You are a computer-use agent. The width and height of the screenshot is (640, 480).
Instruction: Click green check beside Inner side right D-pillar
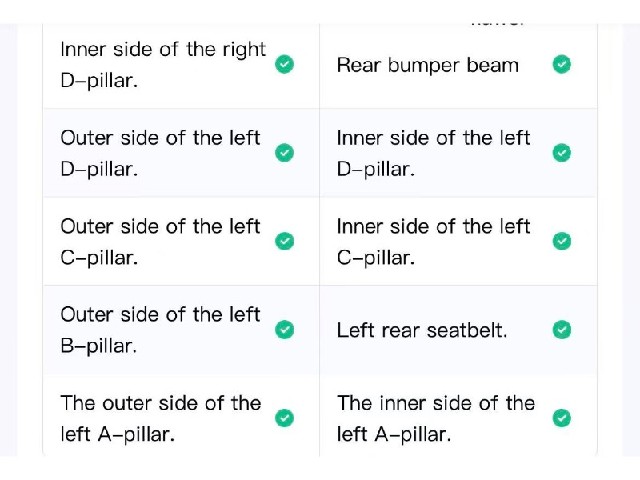(284, 64)
